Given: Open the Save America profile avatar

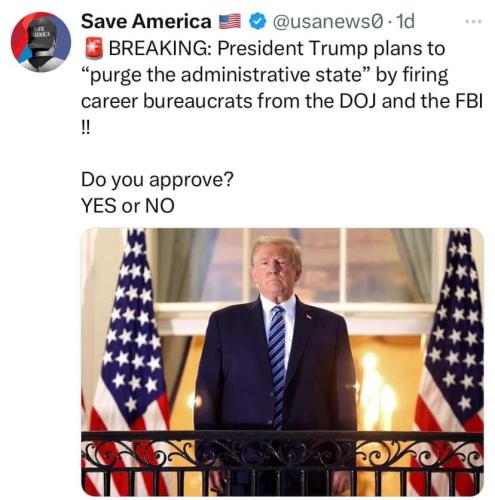Looking at the screenshot, I should click(41, 42).
